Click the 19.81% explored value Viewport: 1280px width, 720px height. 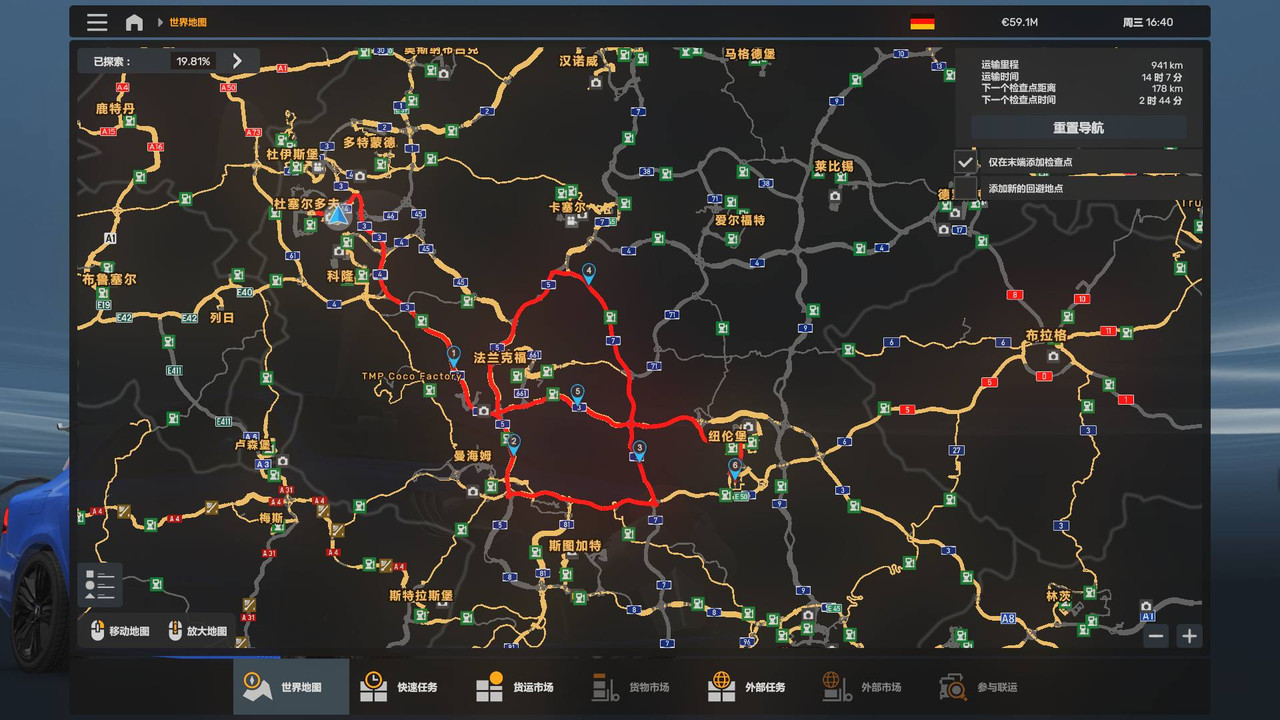pos(193,61)
